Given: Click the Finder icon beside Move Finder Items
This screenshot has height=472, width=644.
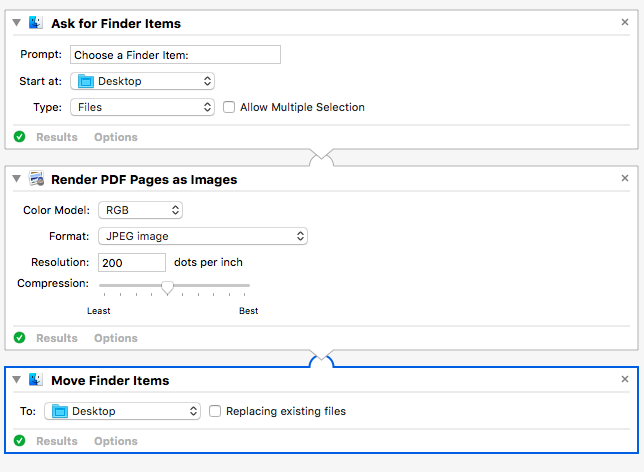Looking at the screenshot, I should [37, 380].
